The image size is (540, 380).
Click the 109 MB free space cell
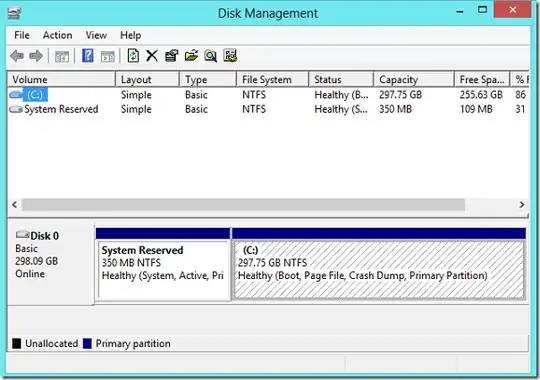[476, 109]
